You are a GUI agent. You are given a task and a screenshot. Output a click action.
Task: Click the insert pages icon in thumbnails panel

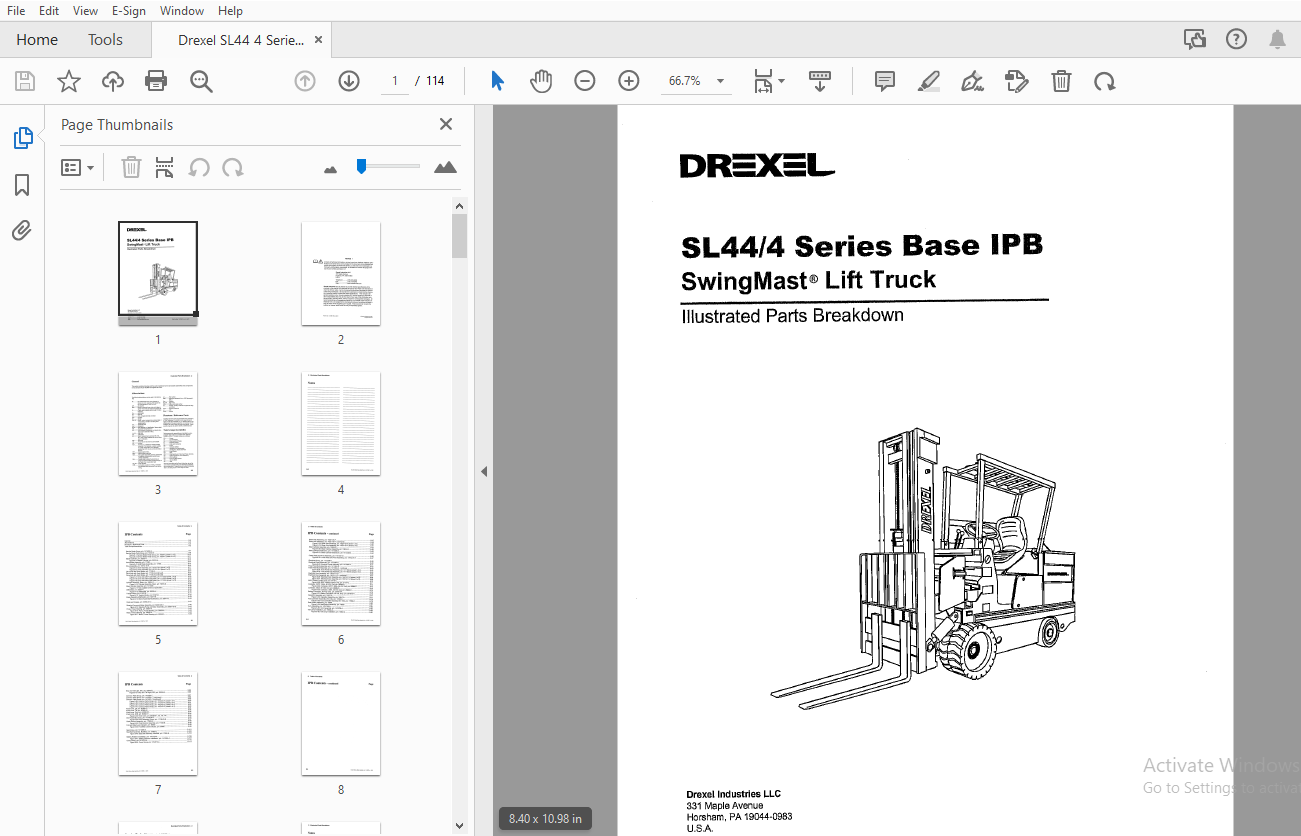165,167
